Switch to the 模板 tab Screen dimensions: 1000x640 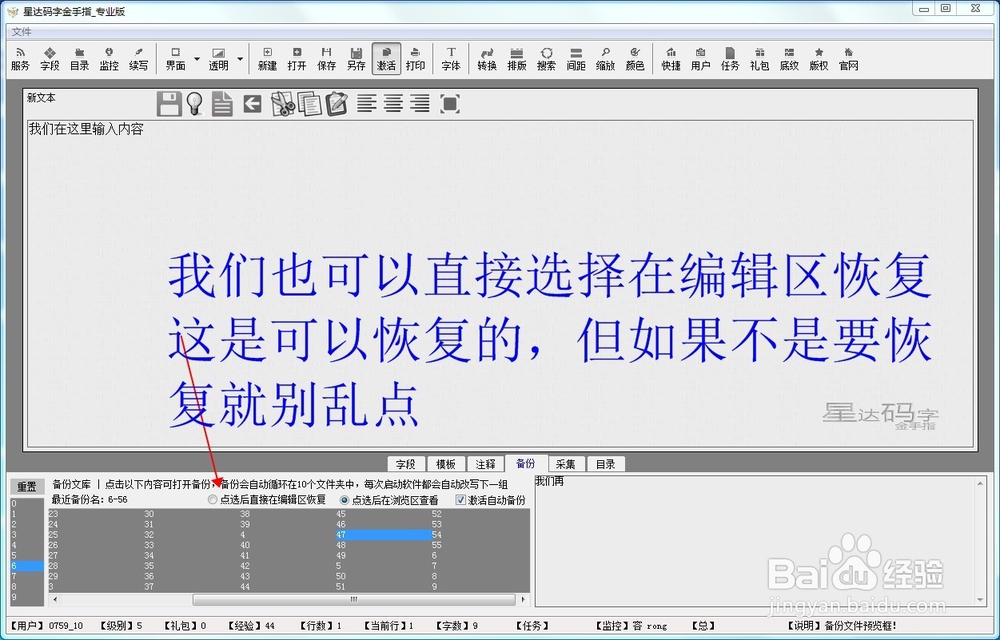click(x=446, y=464)
